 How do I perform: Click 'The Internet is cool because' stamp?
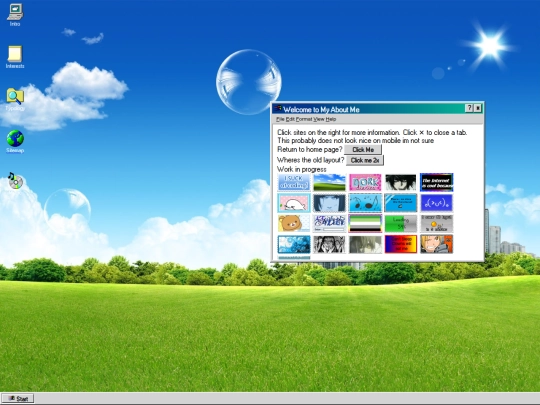[437, 183]
